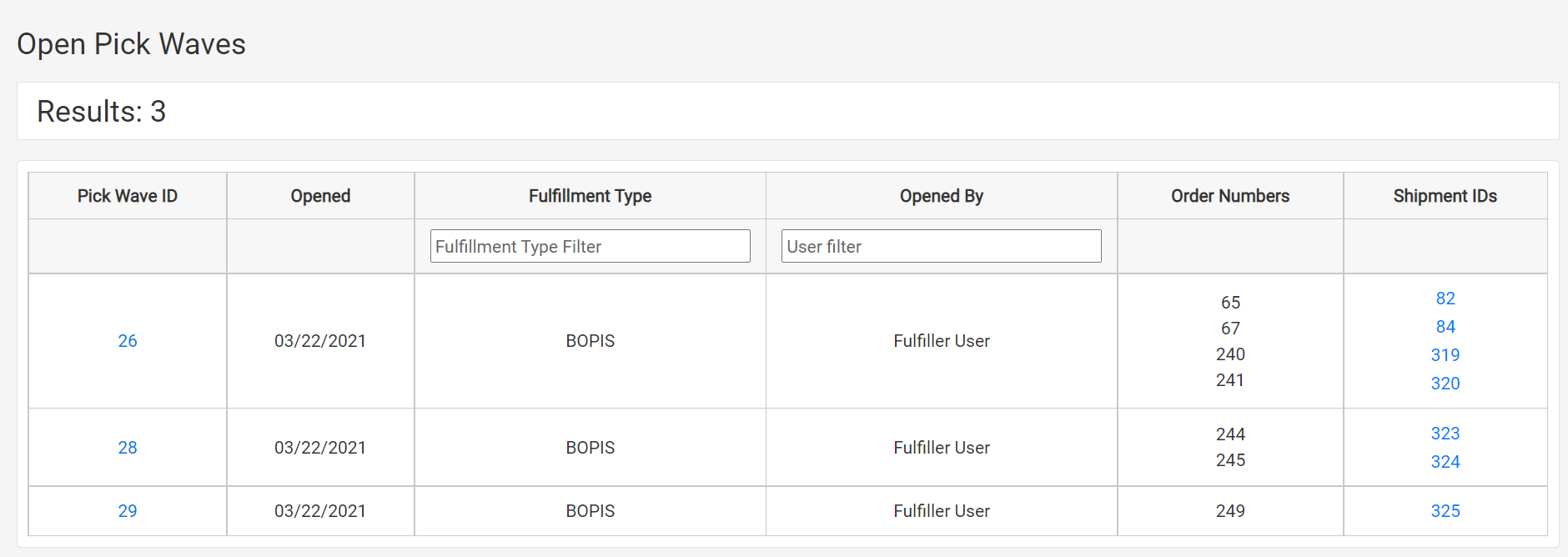1568x557 pixels.
Task: Open shipment ID 82
Action: coord(1445,299)
